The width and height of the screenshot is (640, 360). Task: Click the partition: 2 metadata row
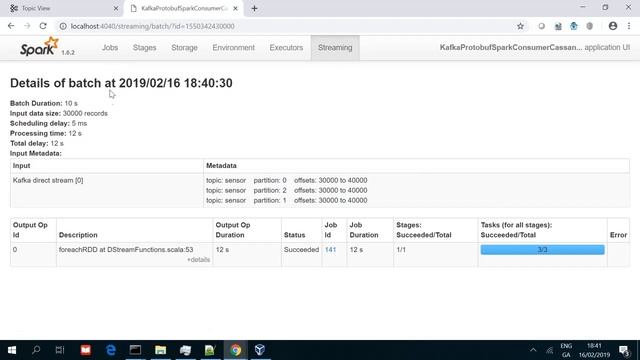(287, 190)
